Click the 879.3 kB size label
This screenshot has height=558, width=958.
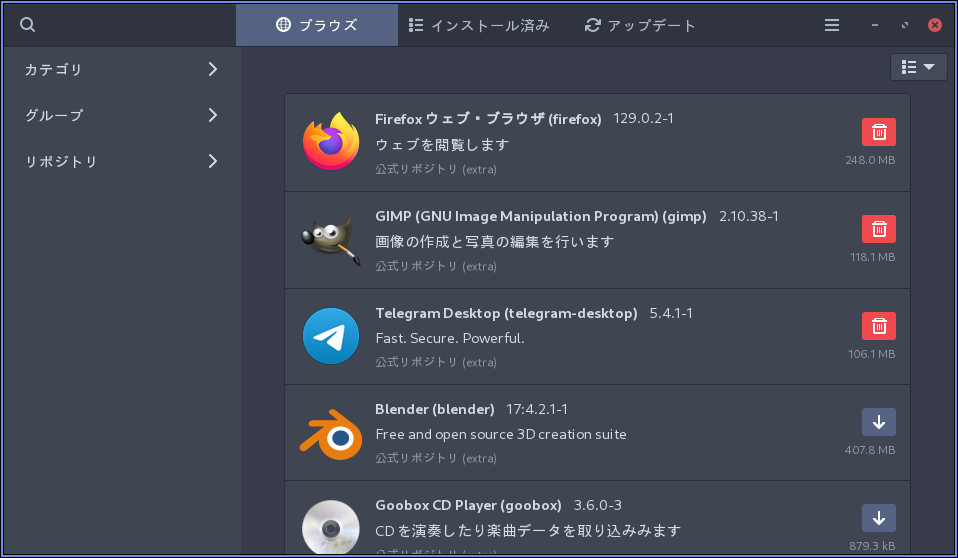point(872,546)
